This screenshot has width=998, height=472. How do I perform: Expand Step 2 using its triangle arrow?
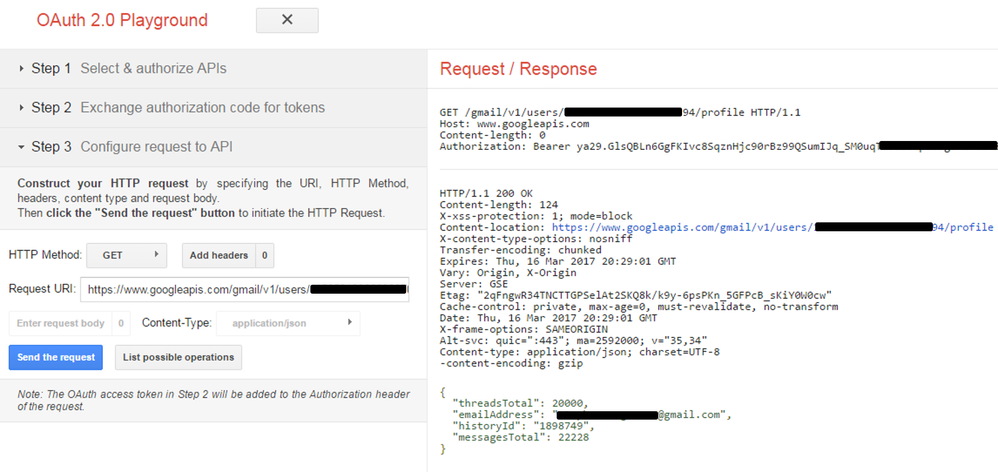(x=21, y=108)
